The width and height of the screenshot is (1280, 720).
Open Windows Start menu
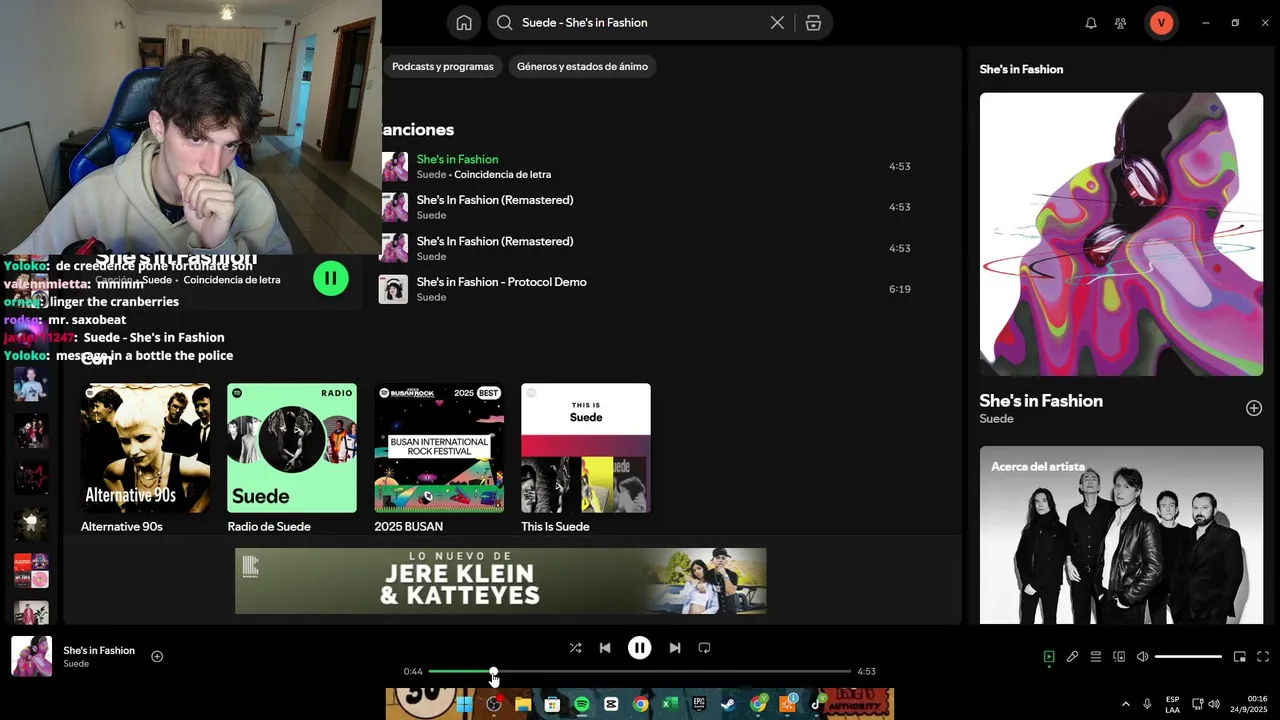pos(464,704)
